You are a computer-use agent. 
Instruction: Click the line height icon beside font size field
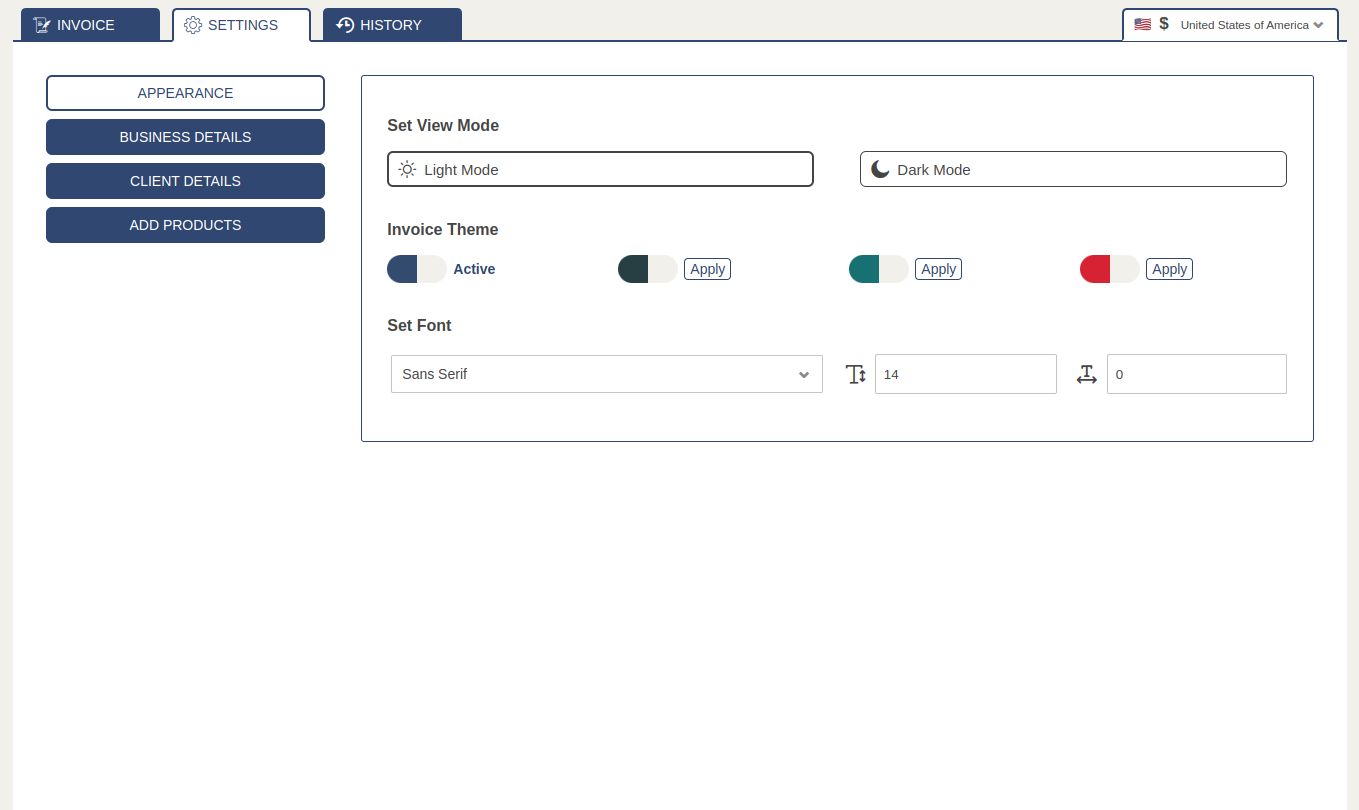[x=856, y=373]
